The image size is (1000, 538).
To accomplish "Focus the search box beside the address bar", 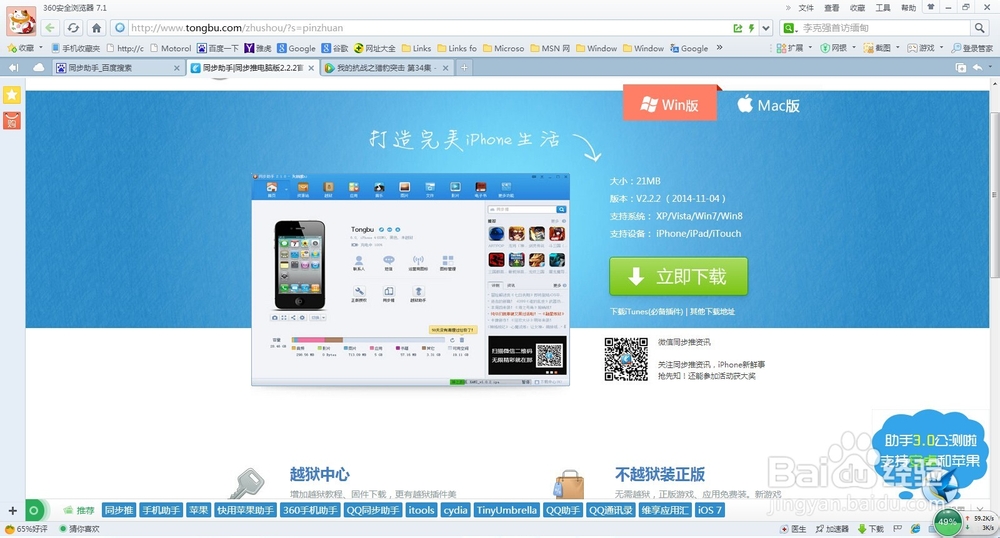I will point(883,28).
